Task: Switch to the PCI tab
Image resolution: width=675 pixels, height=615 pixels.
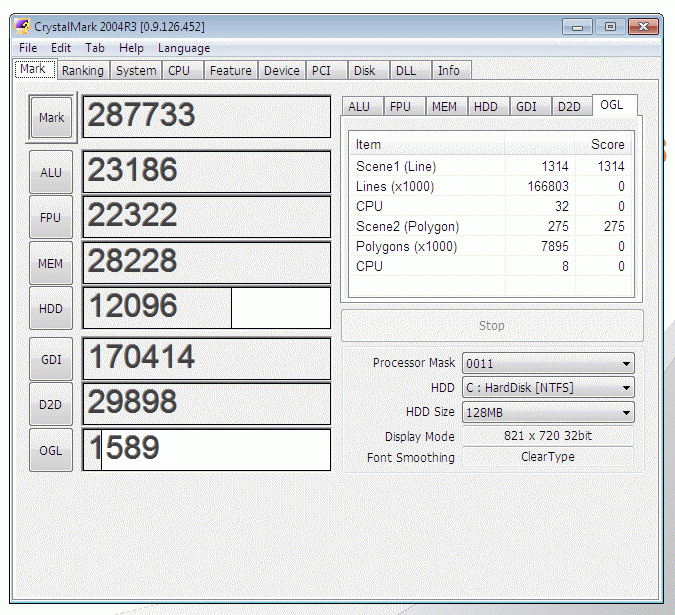Action: 326,71
